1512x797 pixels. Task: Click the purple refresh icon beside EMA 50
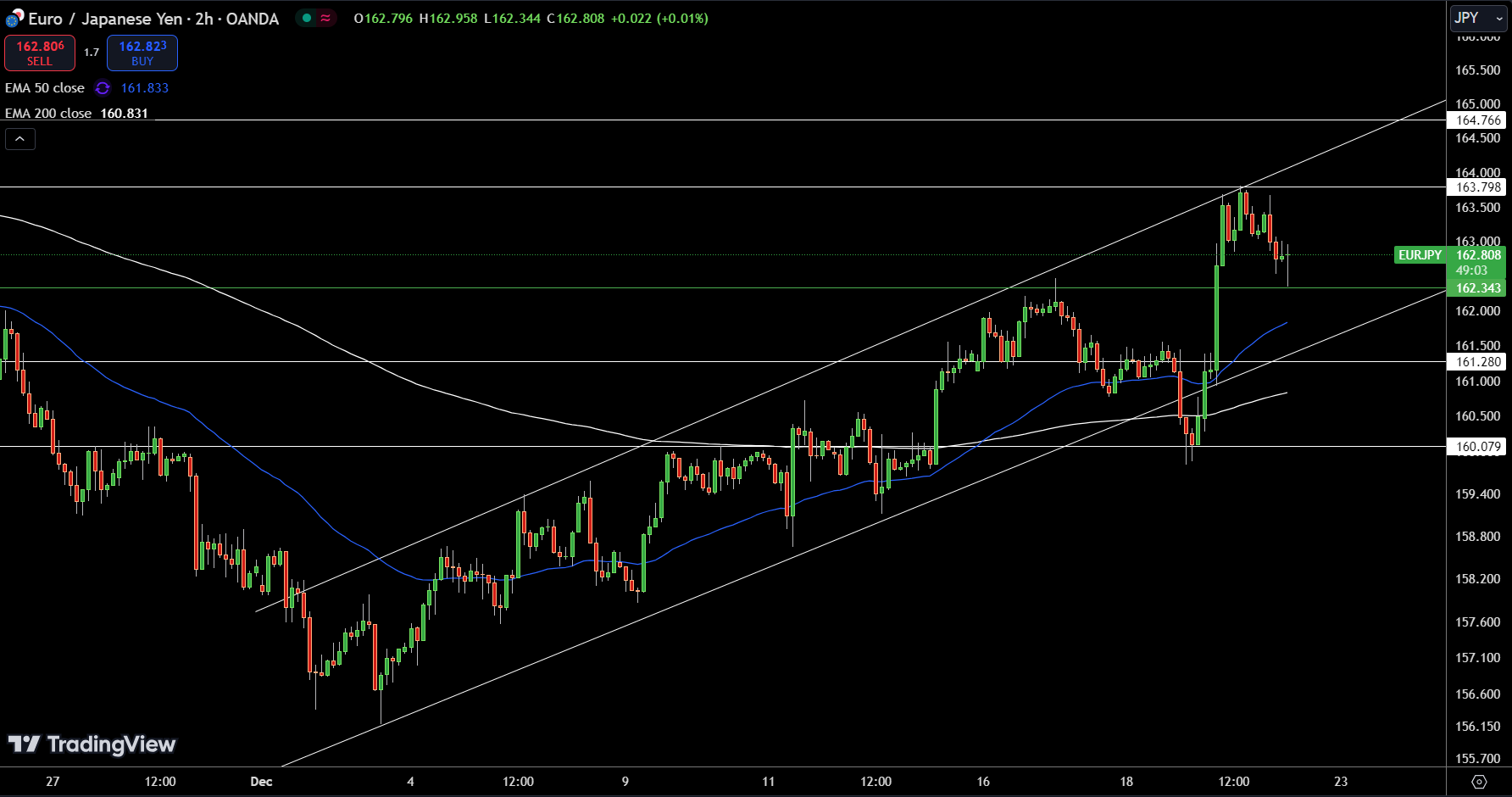point(103,88)
